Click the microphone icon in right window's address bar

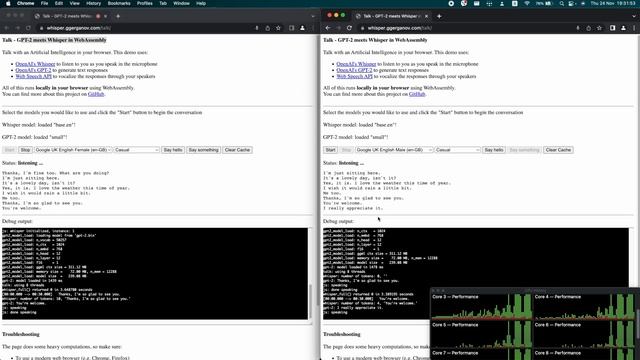point(578,28)
